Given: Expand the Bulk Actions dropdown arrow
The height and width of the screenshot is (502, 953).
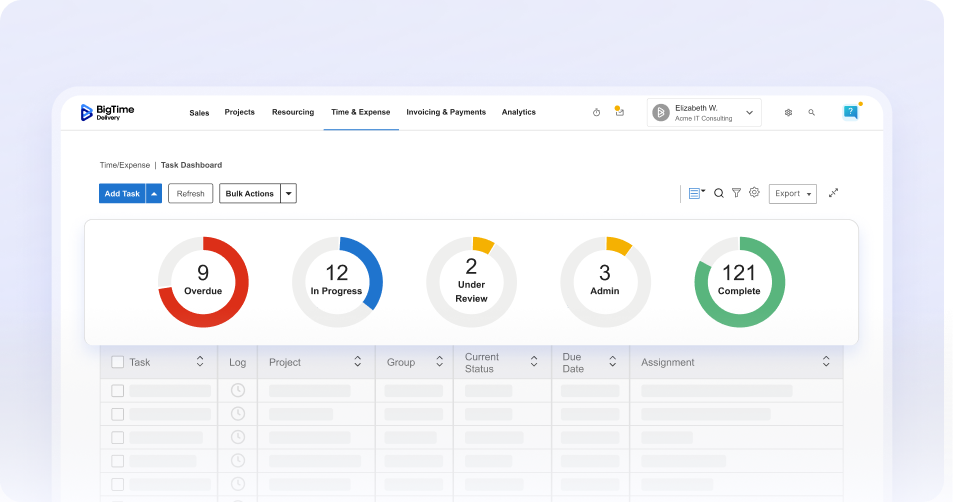Looking at the screenshot, I should [288, 194].
